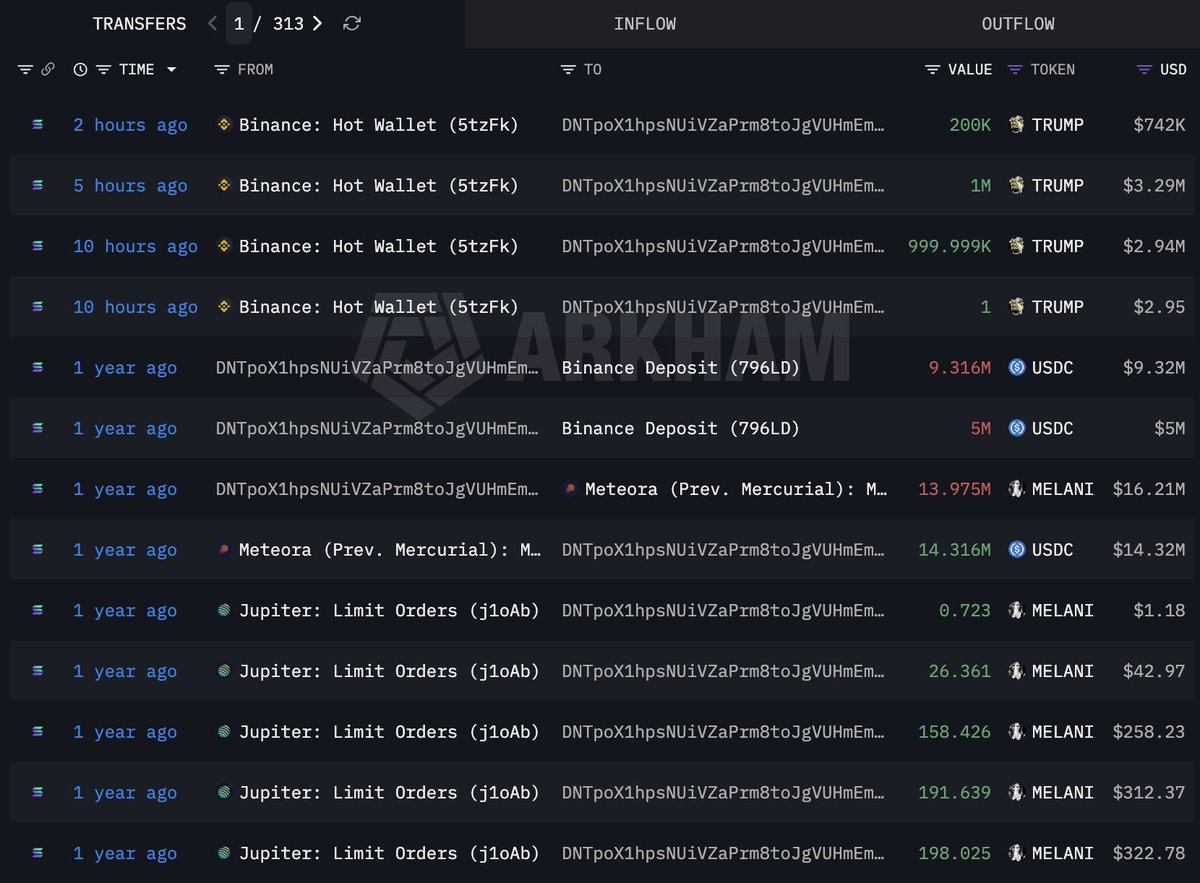Click USDC token icon in $9.32M row
The image size is (1200, 883).
pyautogui.click(x=1017, y=368)
